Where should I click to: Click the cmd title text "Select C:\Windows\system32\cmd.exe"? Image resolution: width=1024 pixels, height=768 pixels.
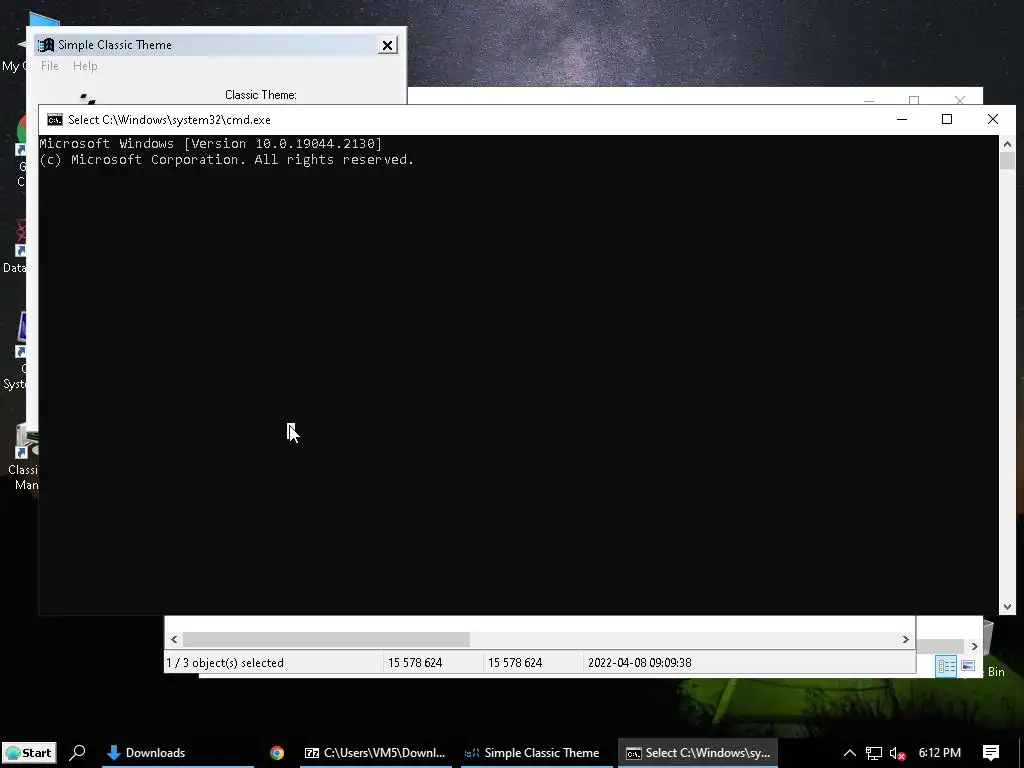click(x=169, y=120)
